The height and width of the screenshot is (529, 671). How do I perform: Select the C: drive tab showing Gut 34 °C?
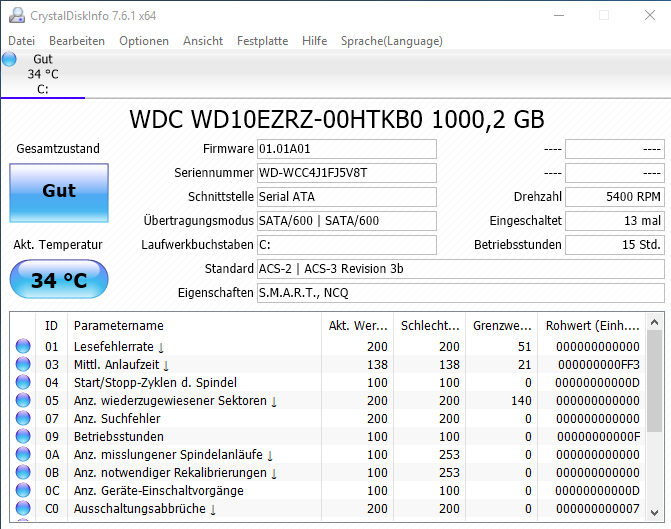pos(43,74)
